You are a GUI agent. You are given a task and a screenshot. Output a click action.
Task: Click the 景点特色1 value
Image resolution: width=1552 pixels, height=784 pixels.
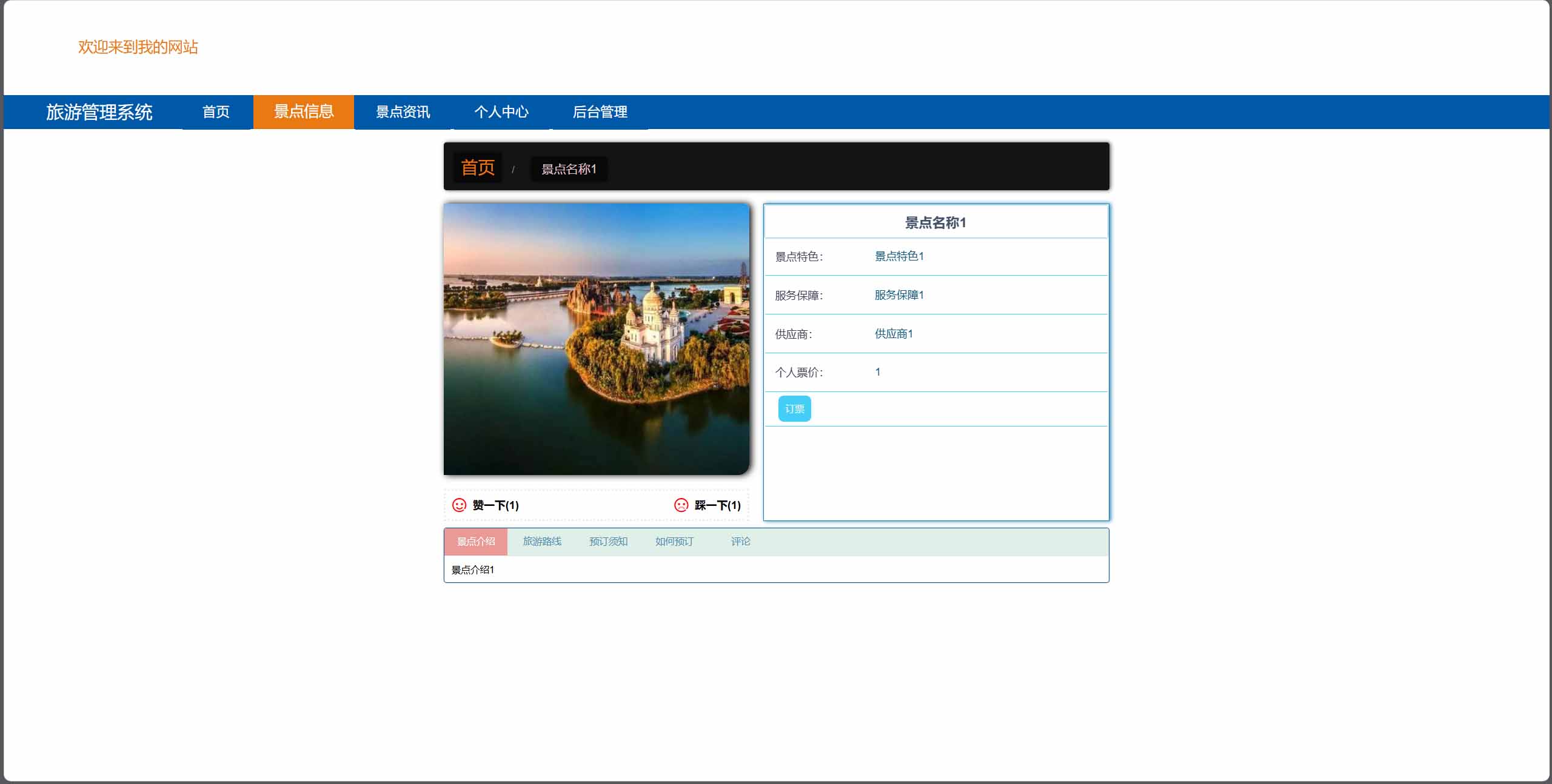[899, 256]
